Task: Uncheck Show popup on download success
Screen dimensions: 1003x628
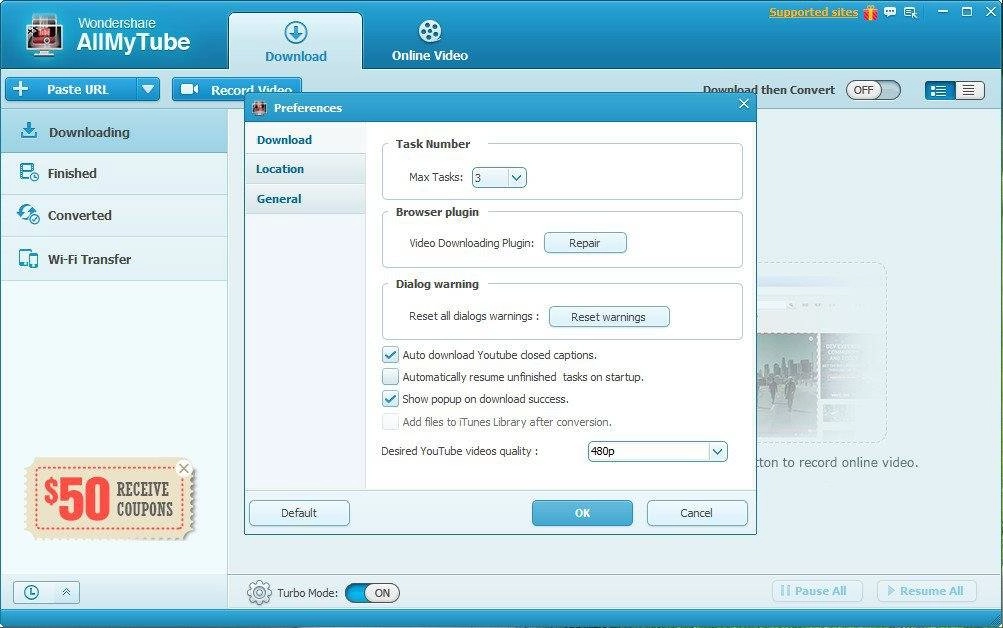Action: click(390, 399)
